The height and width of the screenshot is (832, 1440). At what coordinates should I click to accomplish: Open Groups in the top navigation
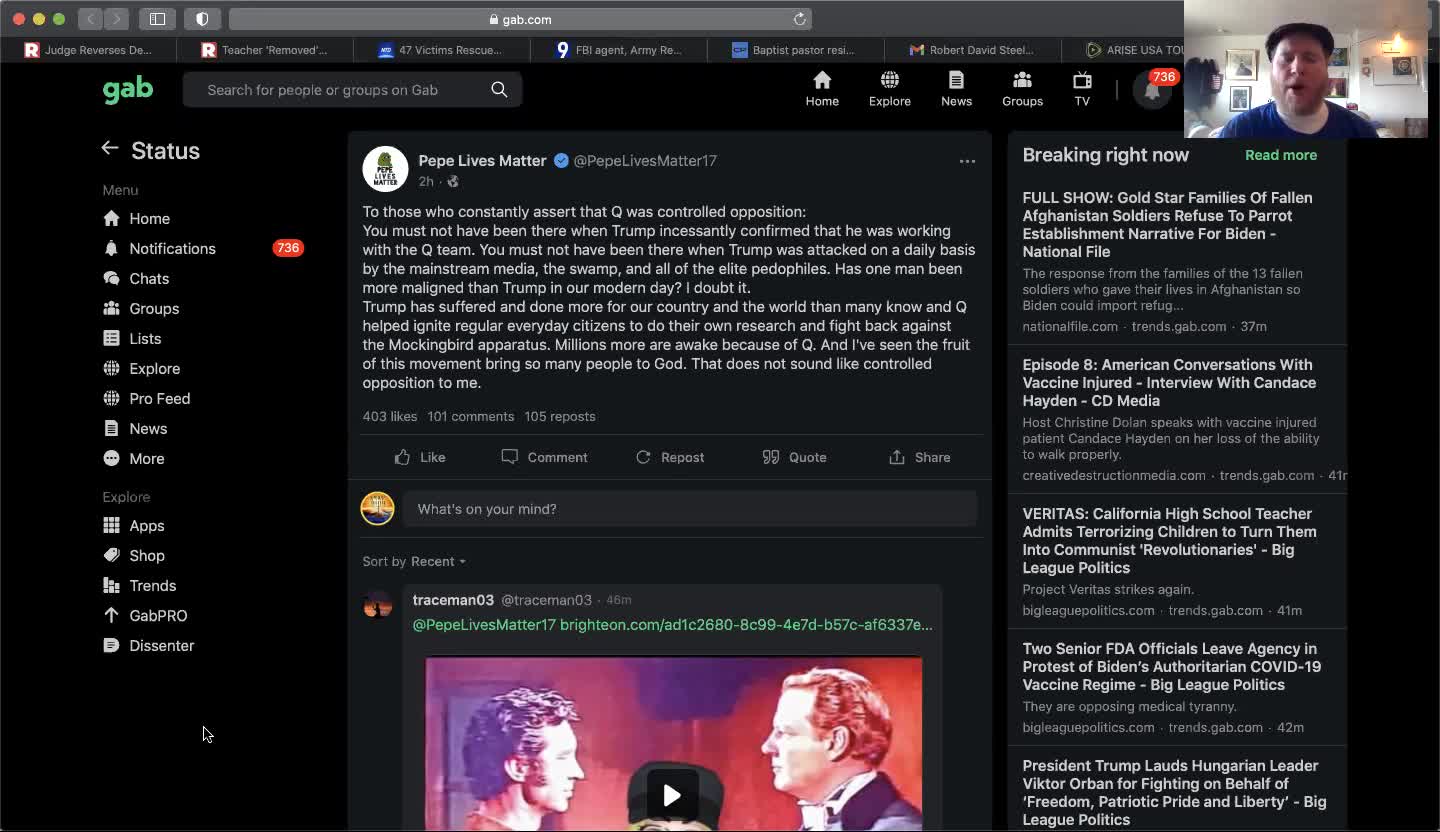point(1022,89)
